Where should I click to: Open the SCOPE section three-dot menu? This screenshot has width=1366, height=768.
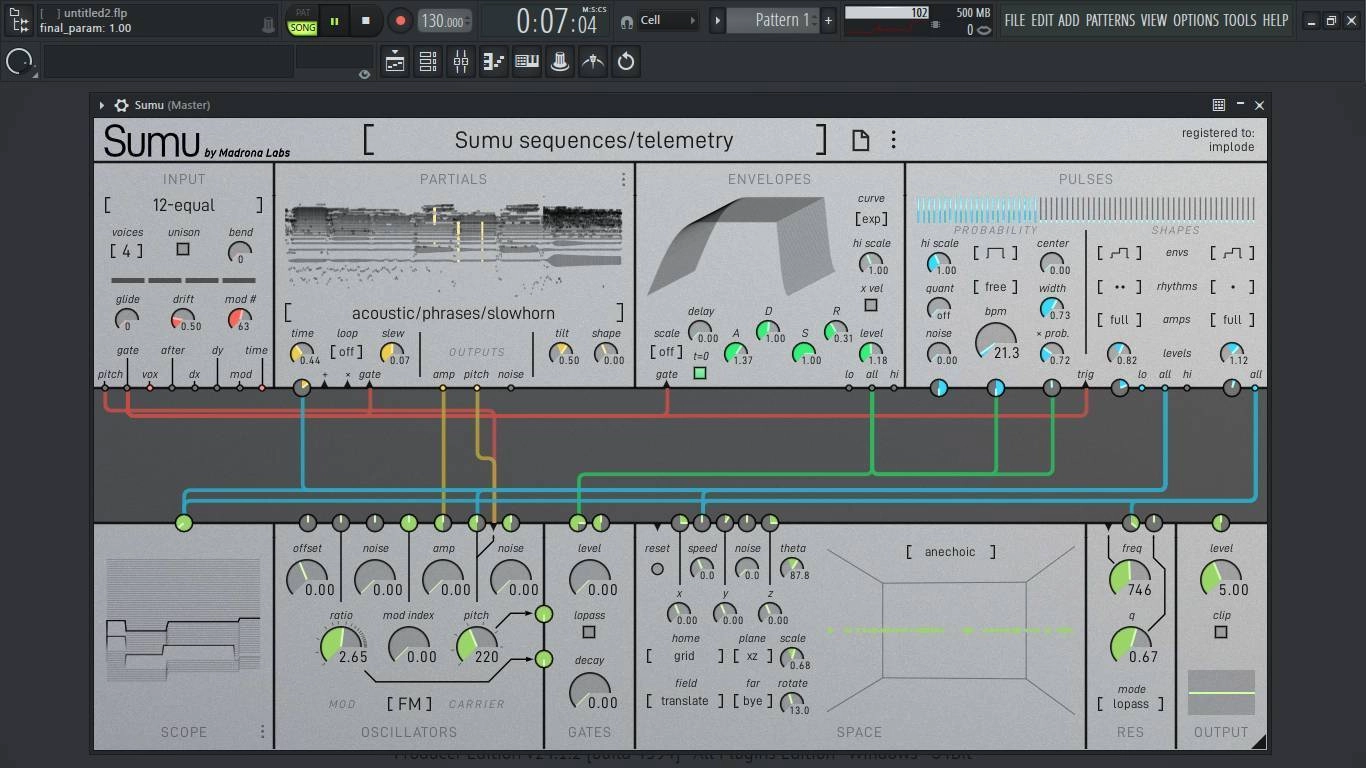tap(263, 732)
